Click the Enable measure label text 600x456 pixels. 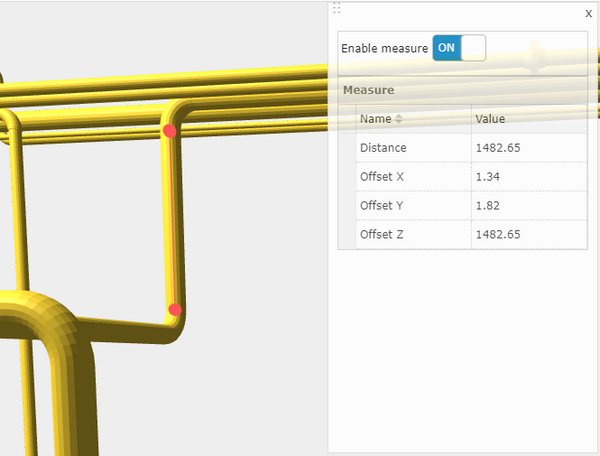point(384,48)
